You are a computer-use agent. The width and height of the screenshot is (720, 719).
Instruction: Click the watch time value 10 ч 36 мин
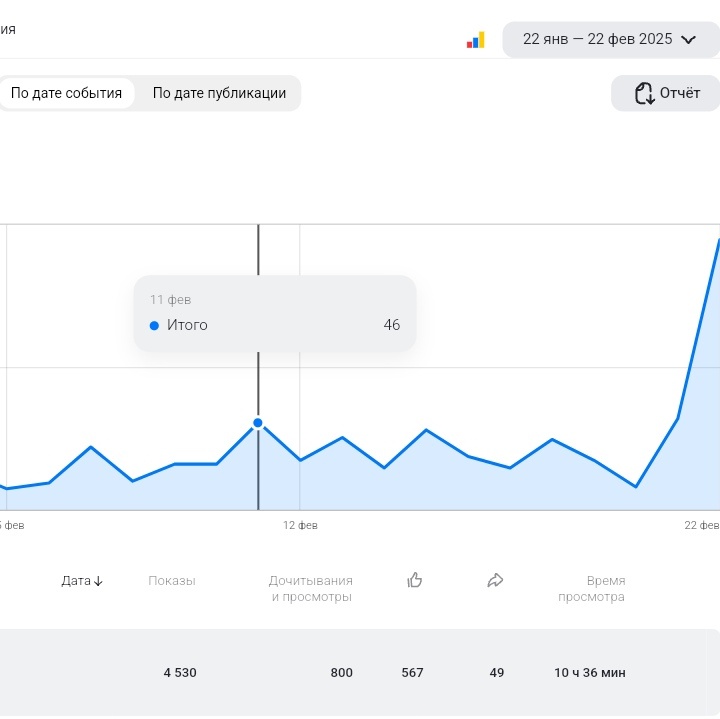(590, 673)
